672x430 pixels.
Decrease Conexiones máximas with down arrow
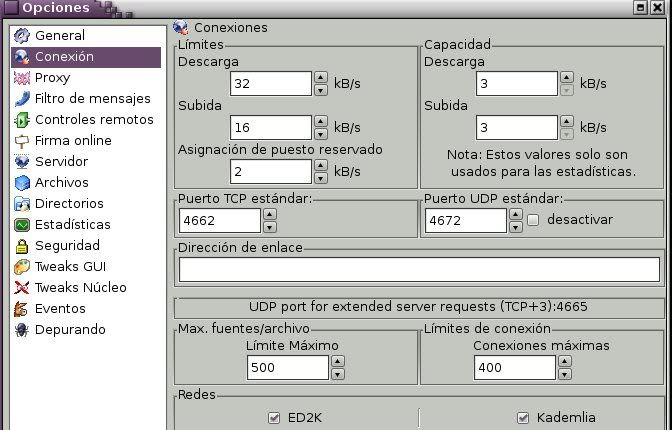point(565,374)
